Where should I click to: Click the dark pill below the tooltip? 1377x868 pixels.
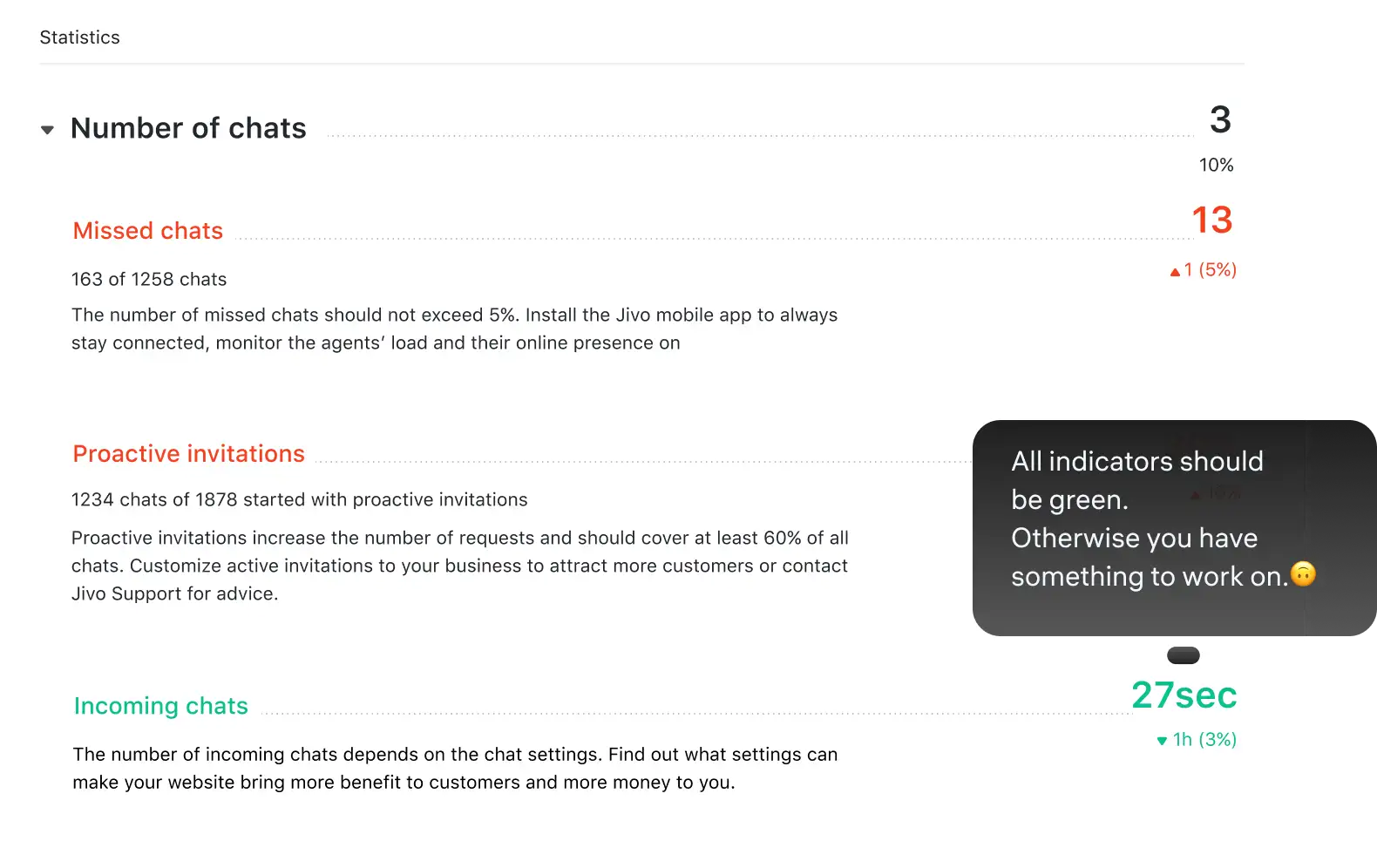point(1183,655)
